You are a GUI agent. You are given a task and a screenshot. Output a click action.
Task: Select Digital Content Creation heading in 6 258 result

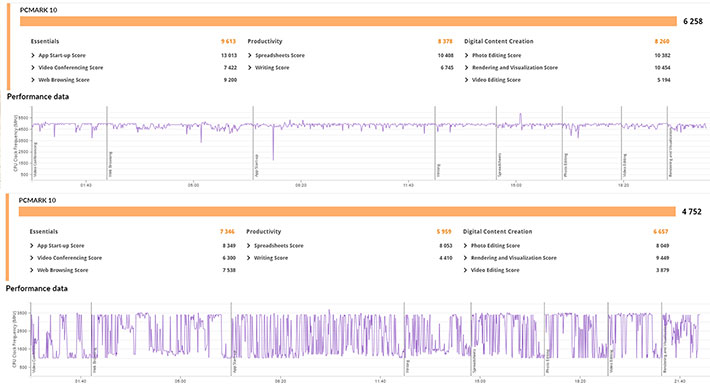pyautogui.click(x=499, y=41)
